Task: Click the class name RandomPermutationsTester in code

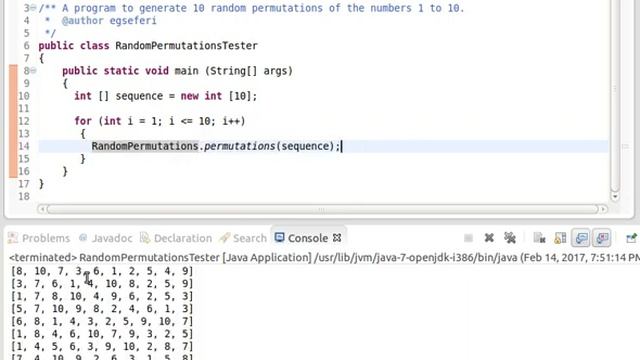Action: point(186,46)
